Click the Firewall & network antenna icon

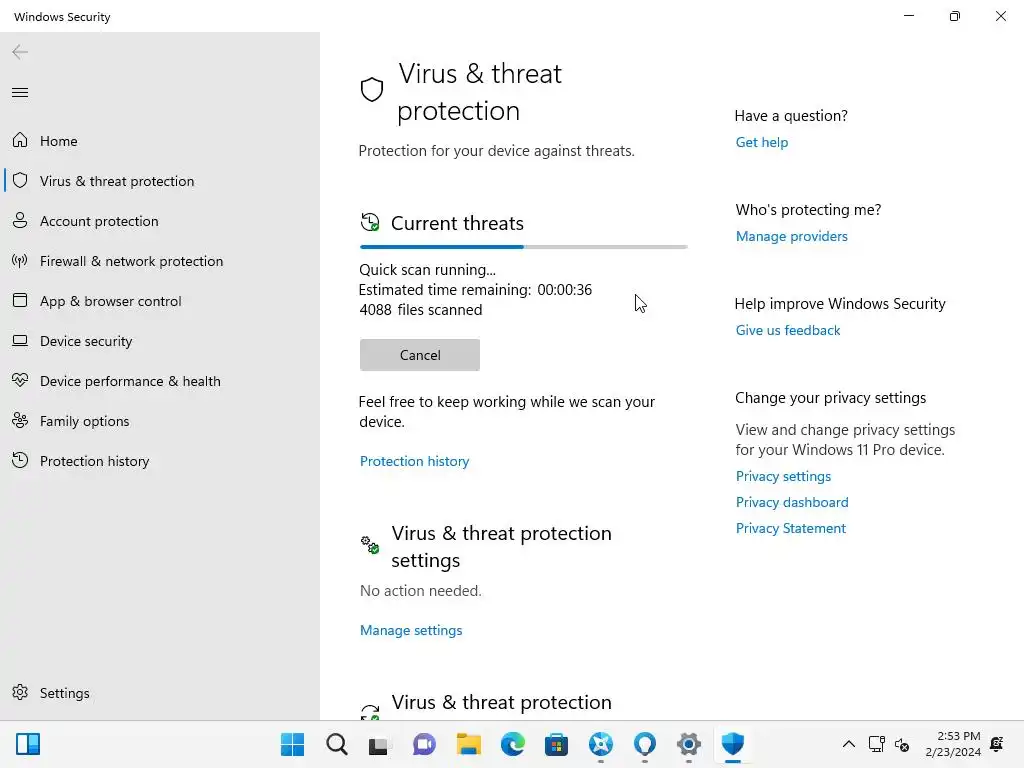tap(20, 261)
